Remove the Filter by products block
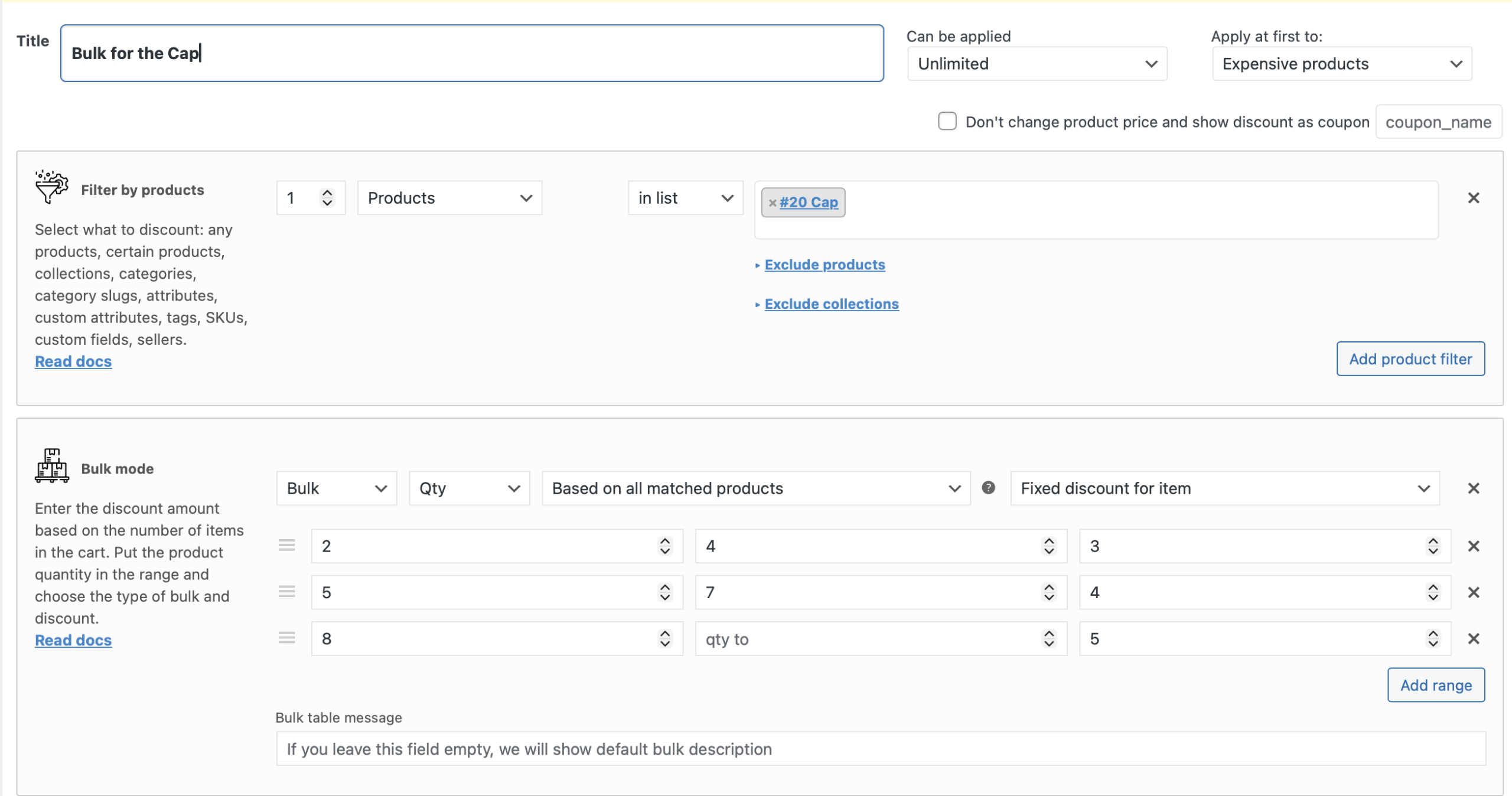The height and width of the screenshot is (796, 1512). [x=1473, y=198]
